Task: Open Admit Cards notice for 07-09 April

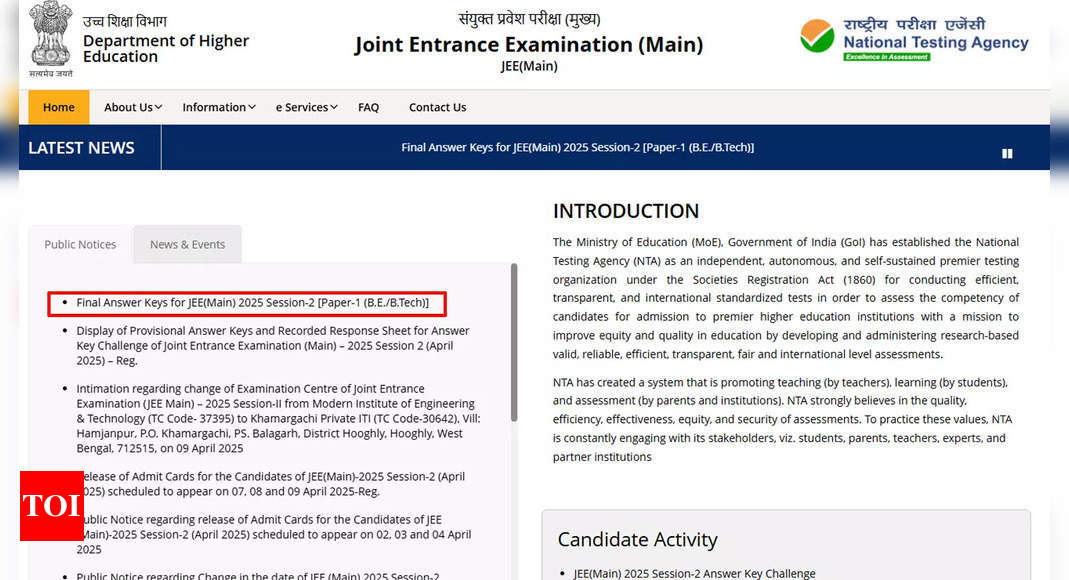Action: point(272,484)
